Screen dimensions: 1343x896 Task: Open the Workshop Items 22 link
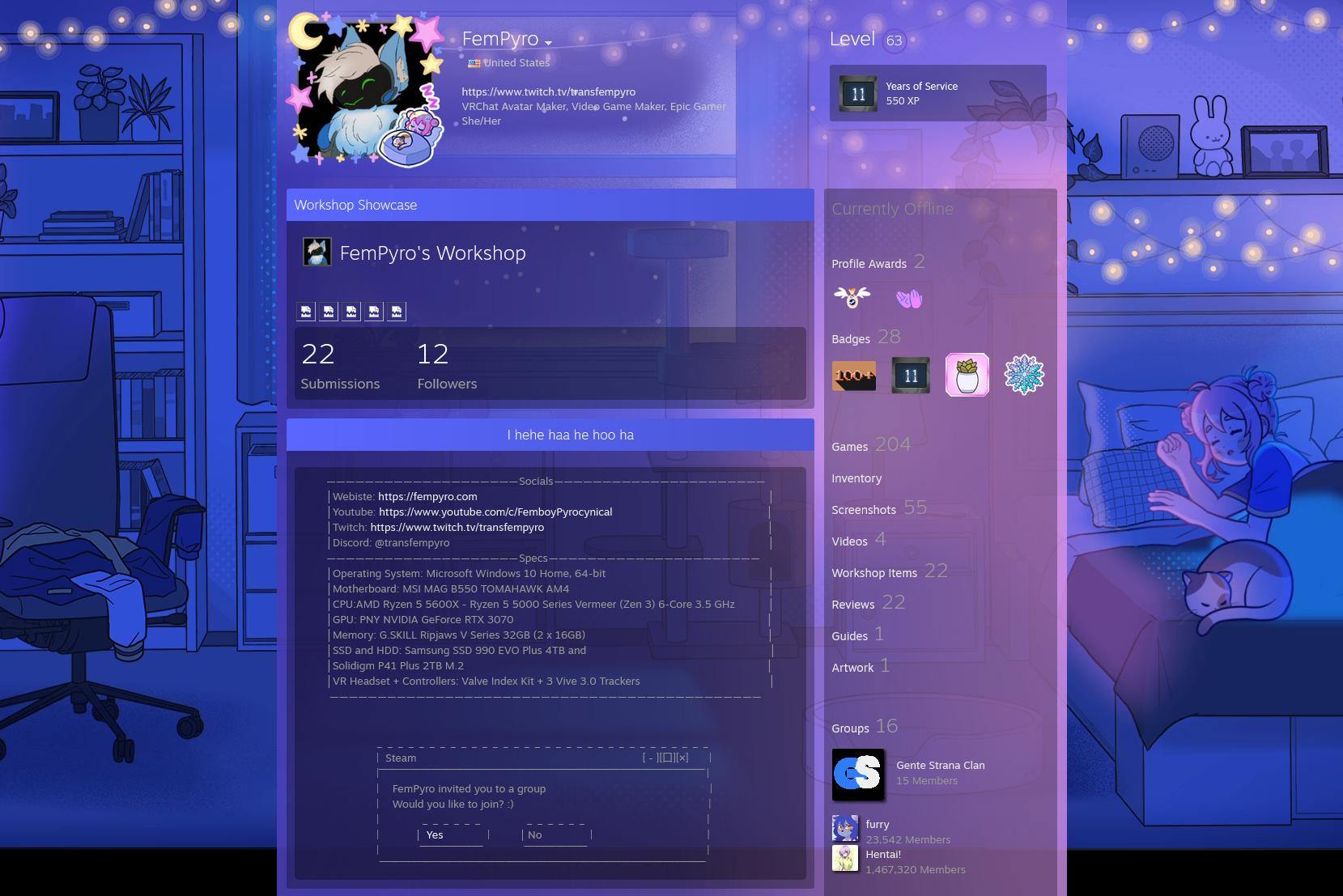(x=890, y=571)
